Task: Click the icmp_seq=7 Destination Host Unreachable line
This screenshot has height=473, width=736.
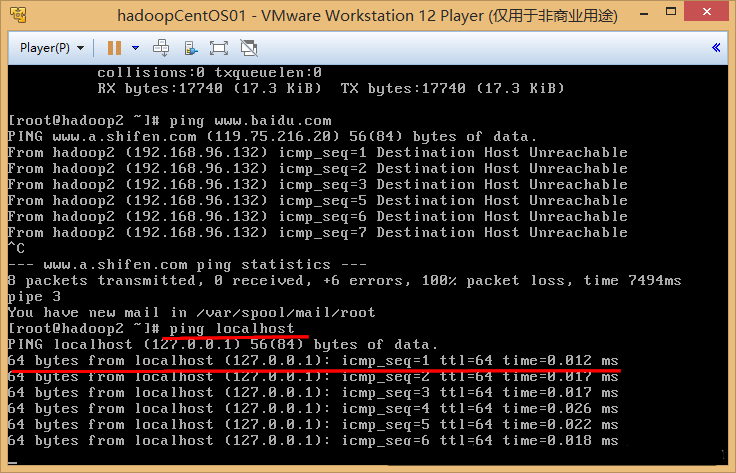Action: click(318, 232)
